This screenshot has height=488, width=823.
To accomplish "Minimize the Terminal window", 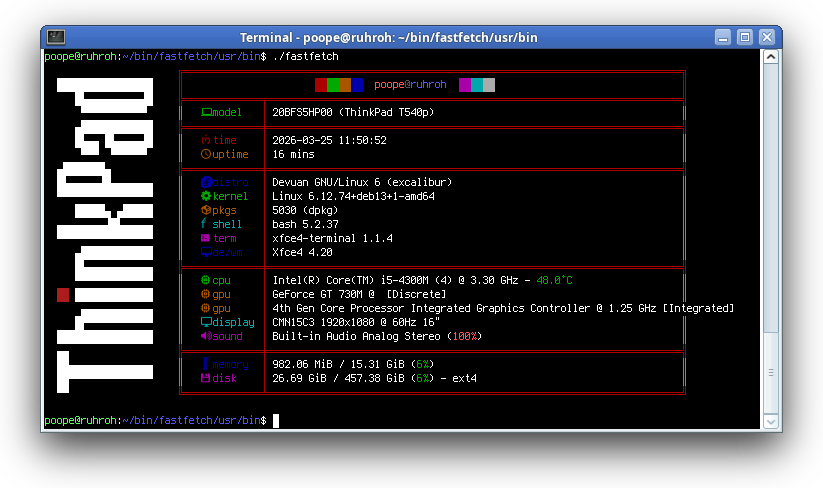I will (723, 37).
